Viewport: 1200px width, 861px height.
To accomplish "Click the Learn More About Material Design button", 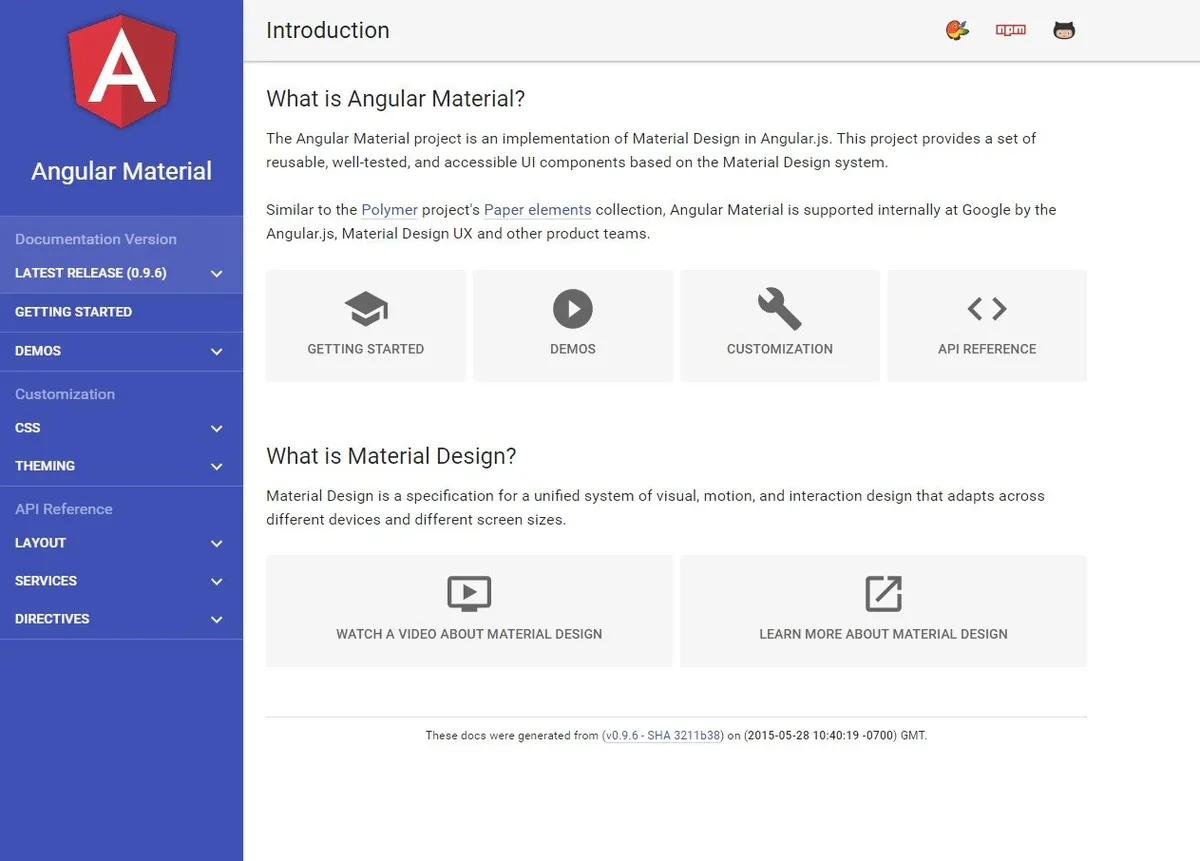I will click(x=883, y=611).
